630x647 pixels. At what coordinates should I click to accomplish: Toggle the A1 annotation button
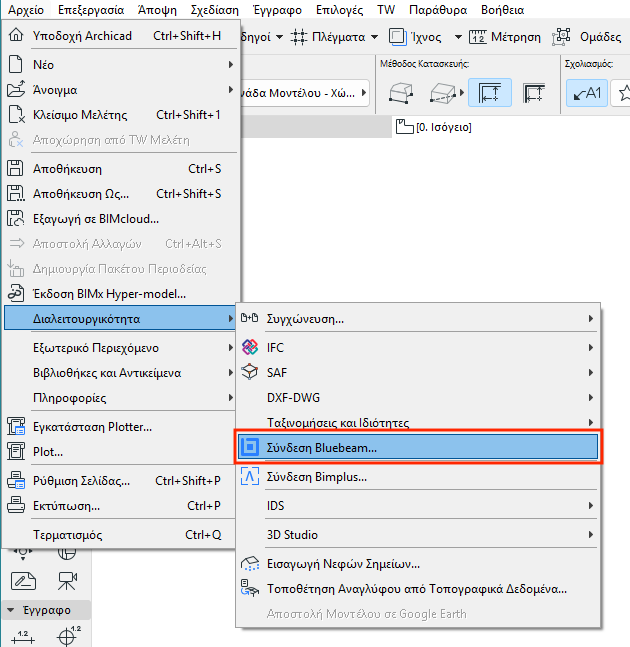pos(587,93)
